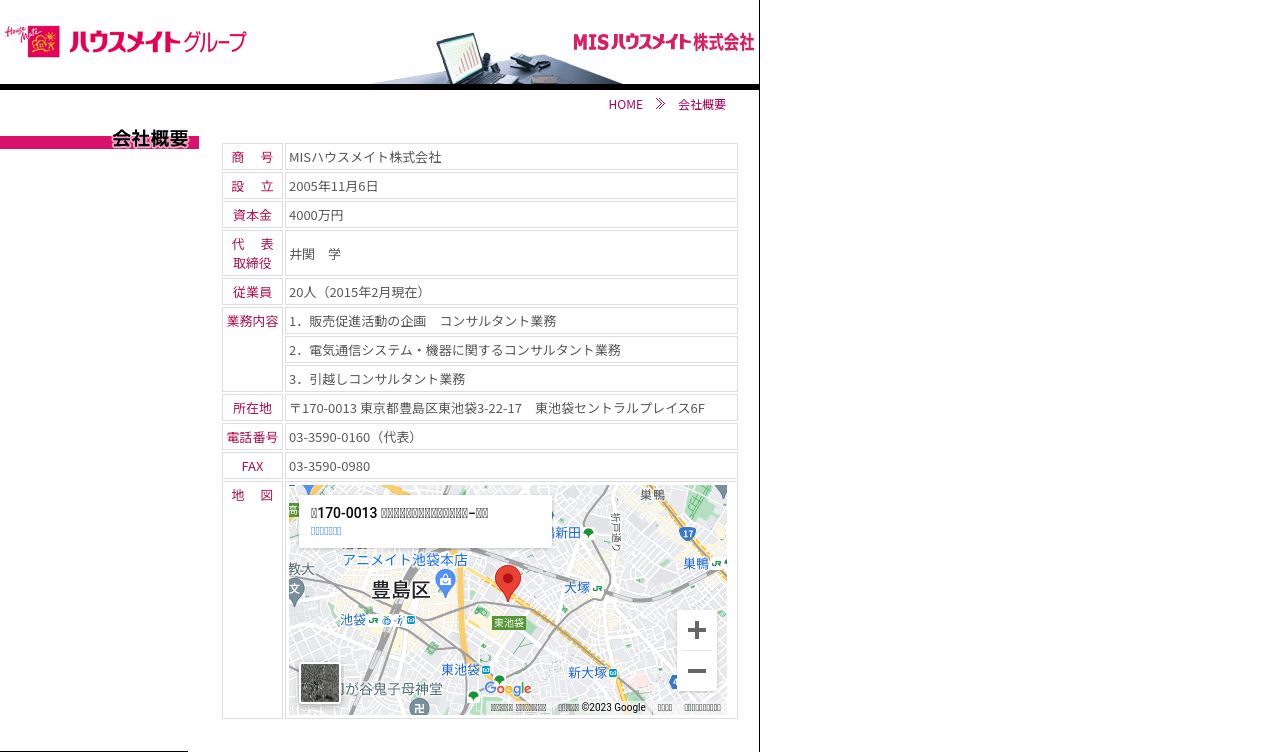
Task: Click the capital amount 4000万円
Action: [x=316, y=215]
